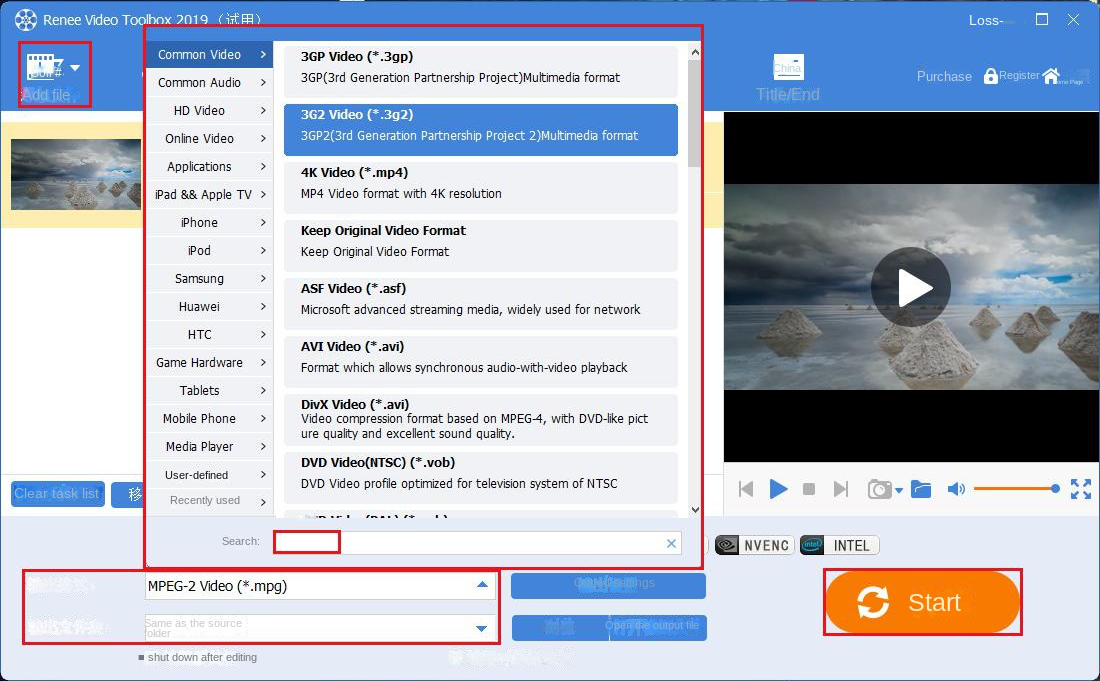Choose 3G2 Video (*.3g2) format
Viewport: 1100px width, 681px height.
pos(481,130)
